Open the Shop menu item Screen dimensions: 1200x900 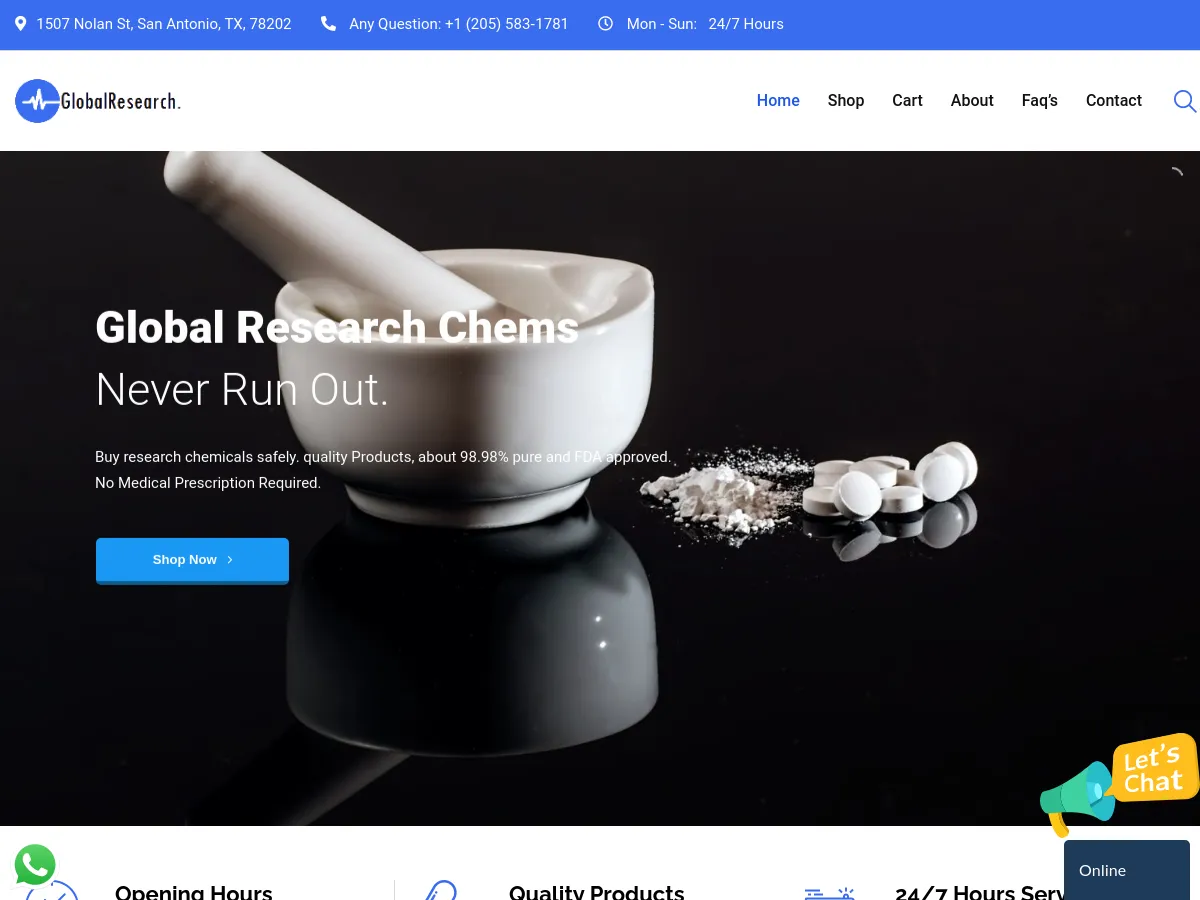point(845,100)
